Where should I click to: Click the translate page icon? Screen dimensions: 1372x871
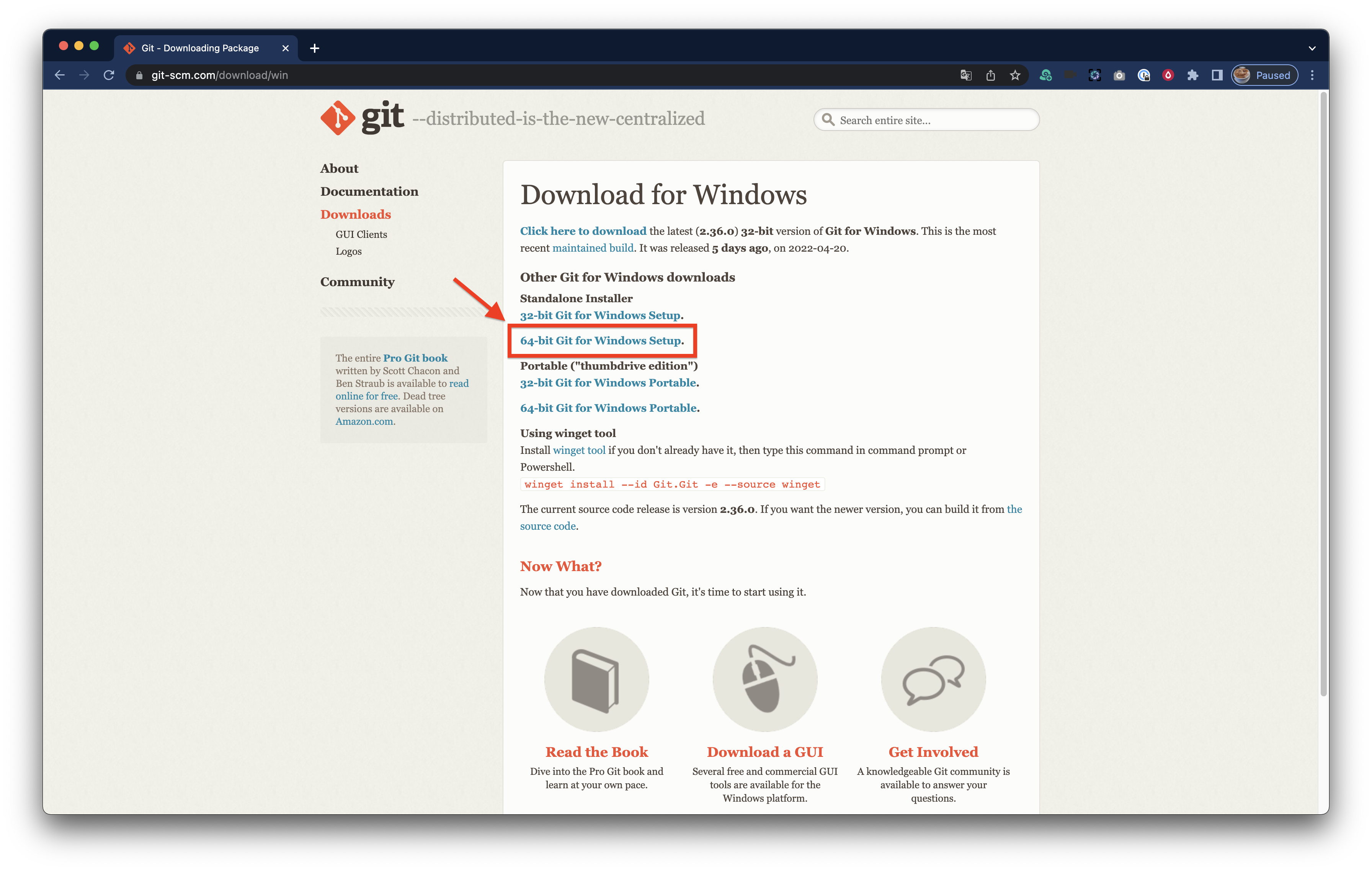tap(966, 75)
